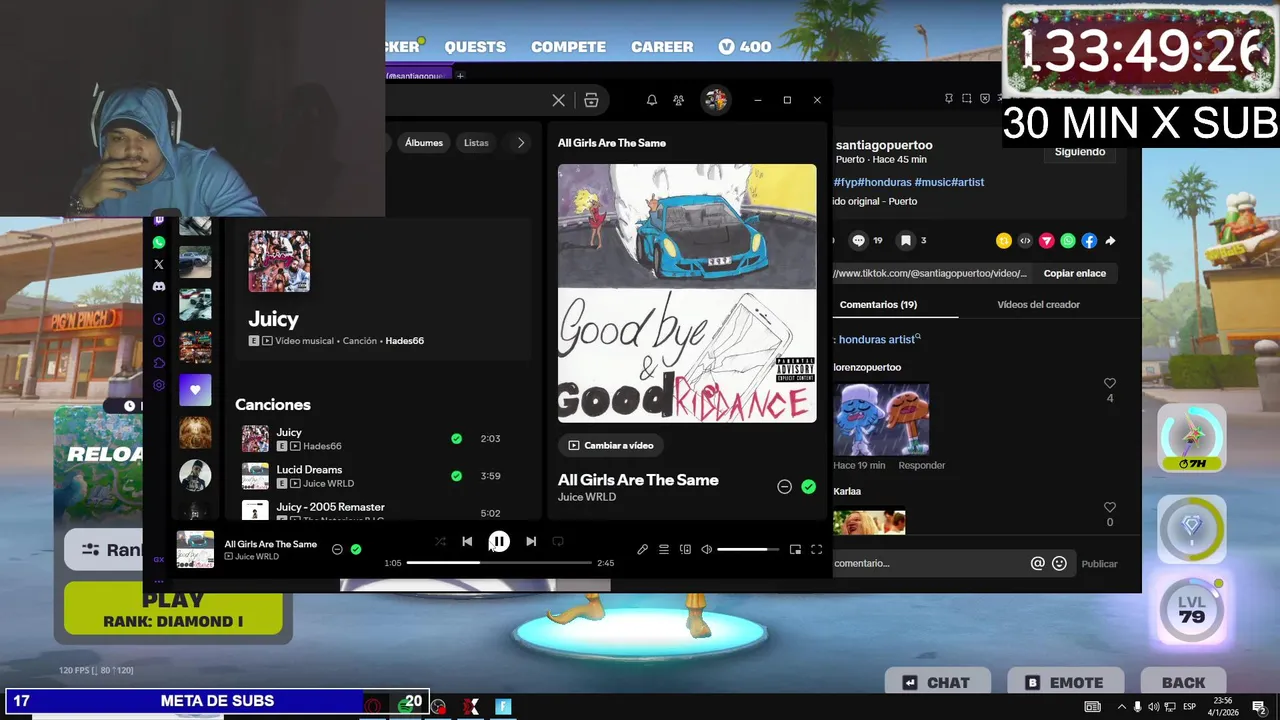Open the Spotify browse icon beside search
1280x720 pixels.
(591, 100)
